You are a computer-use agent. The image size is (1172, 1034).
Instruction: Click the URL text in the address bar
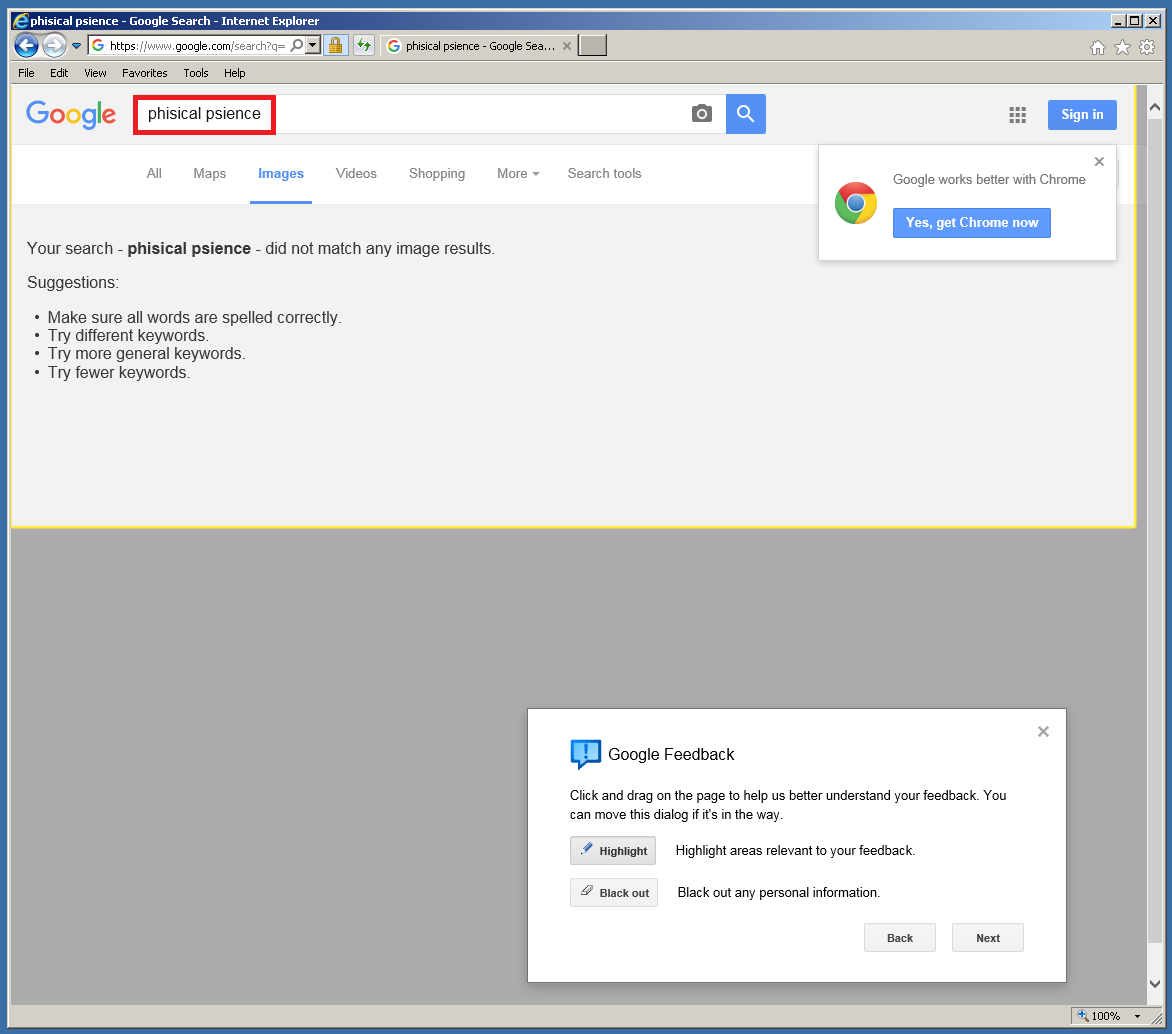[x=197, y=46]
